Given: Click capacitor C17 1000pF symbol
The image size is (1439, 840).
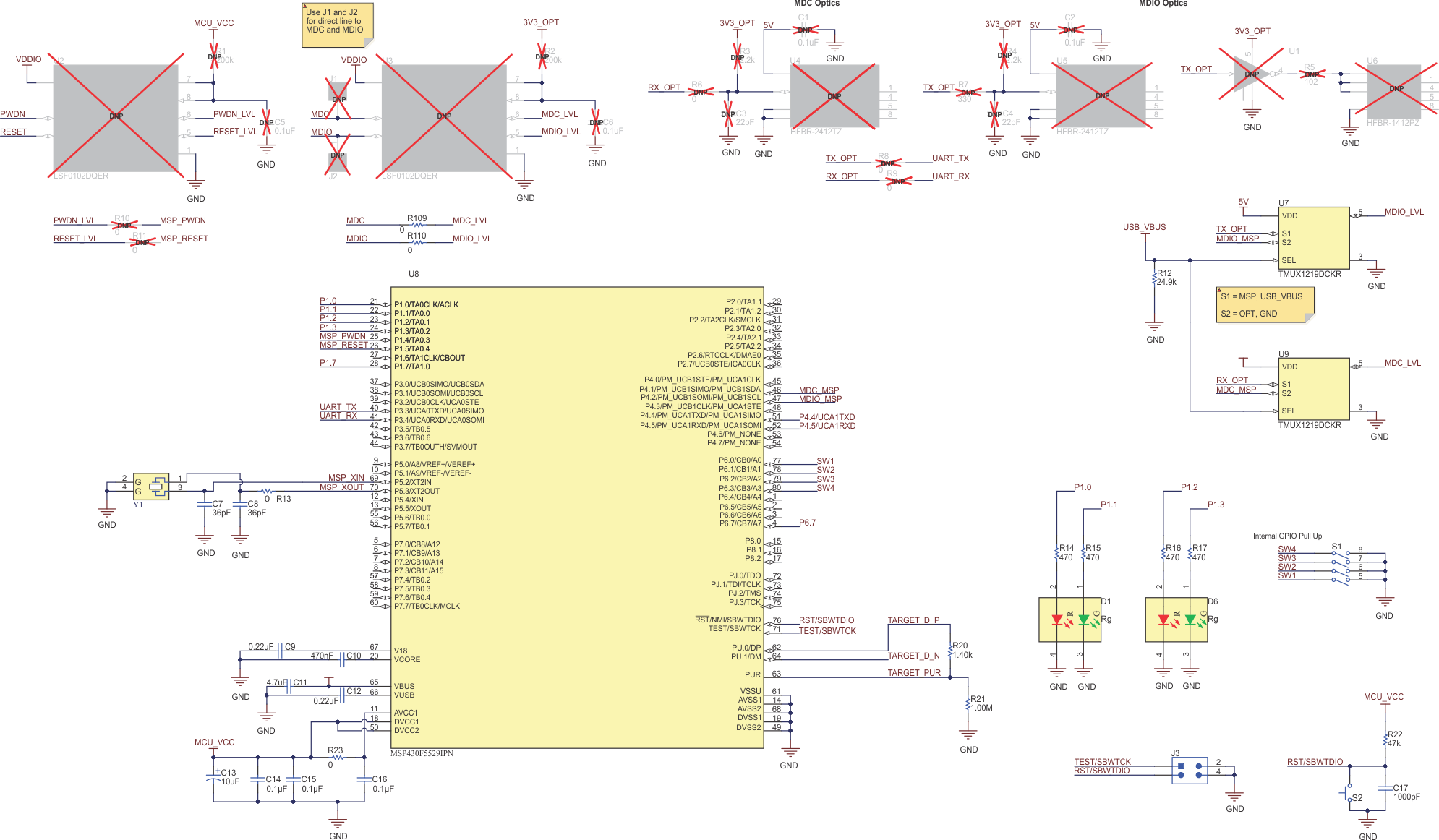Looking at the screenshot, I should [x=1385, y=789].
